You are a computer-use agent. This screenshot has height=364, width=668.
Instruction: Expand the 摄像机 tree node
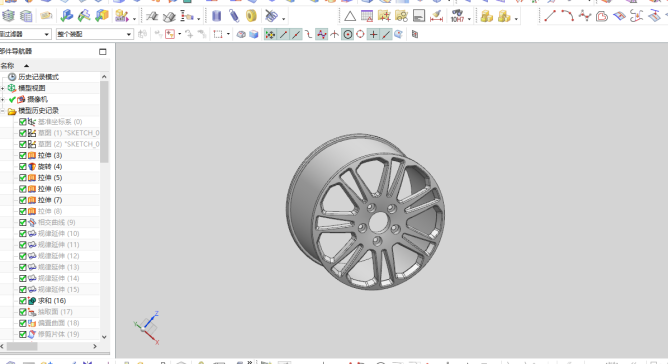(3, 99)
